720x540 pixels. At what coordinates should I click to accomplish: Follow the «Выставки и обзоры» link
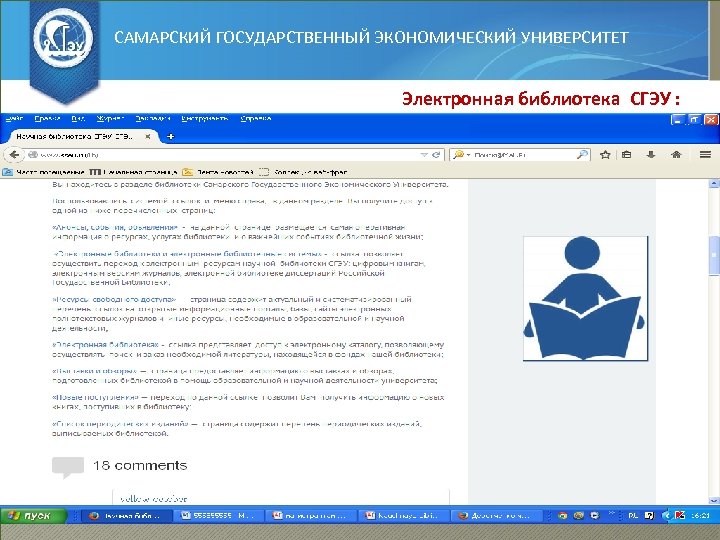pos(95,371)
